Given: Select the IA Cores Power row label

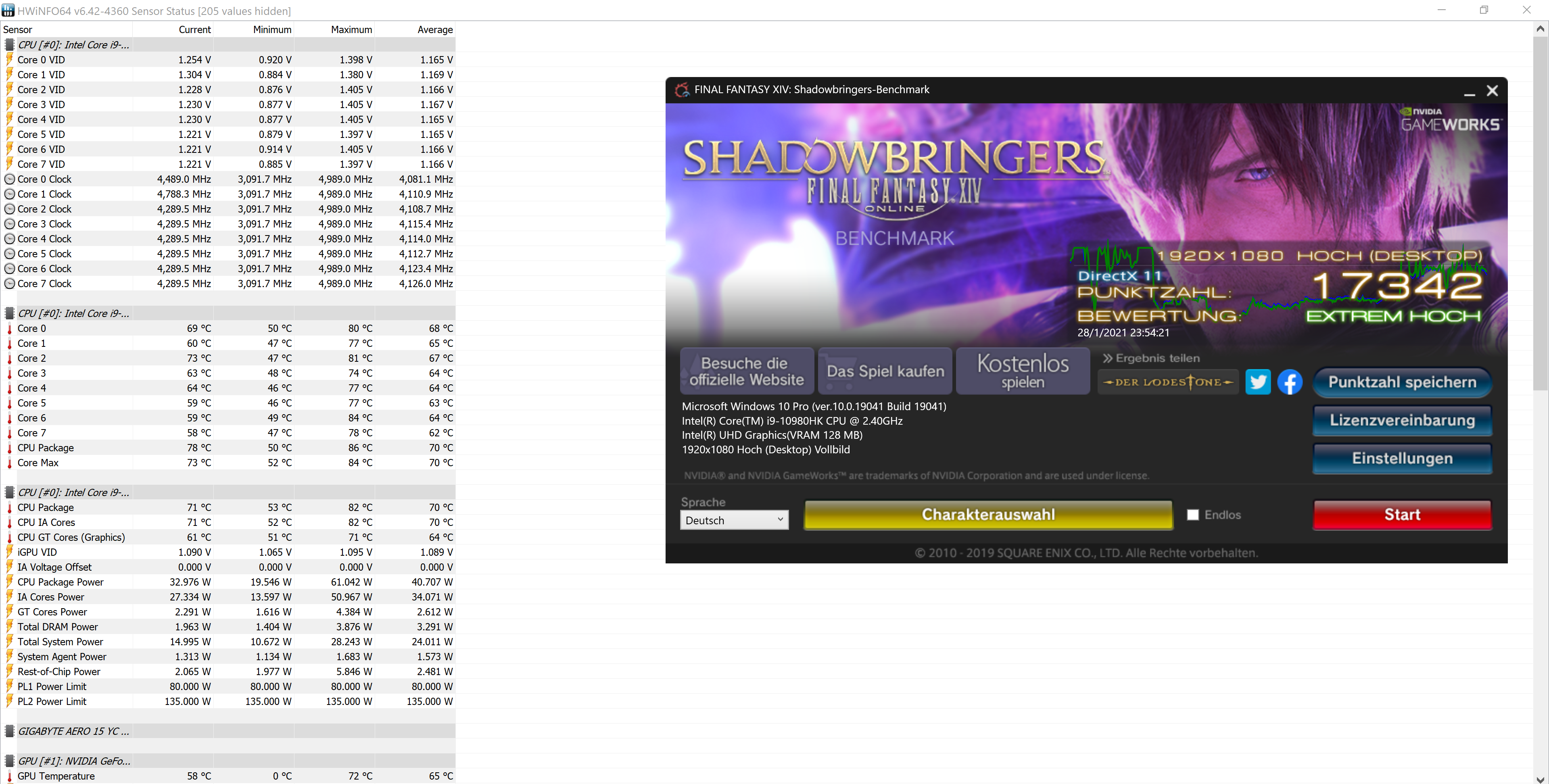Looking at the screenshot, I should pos(50,596).
